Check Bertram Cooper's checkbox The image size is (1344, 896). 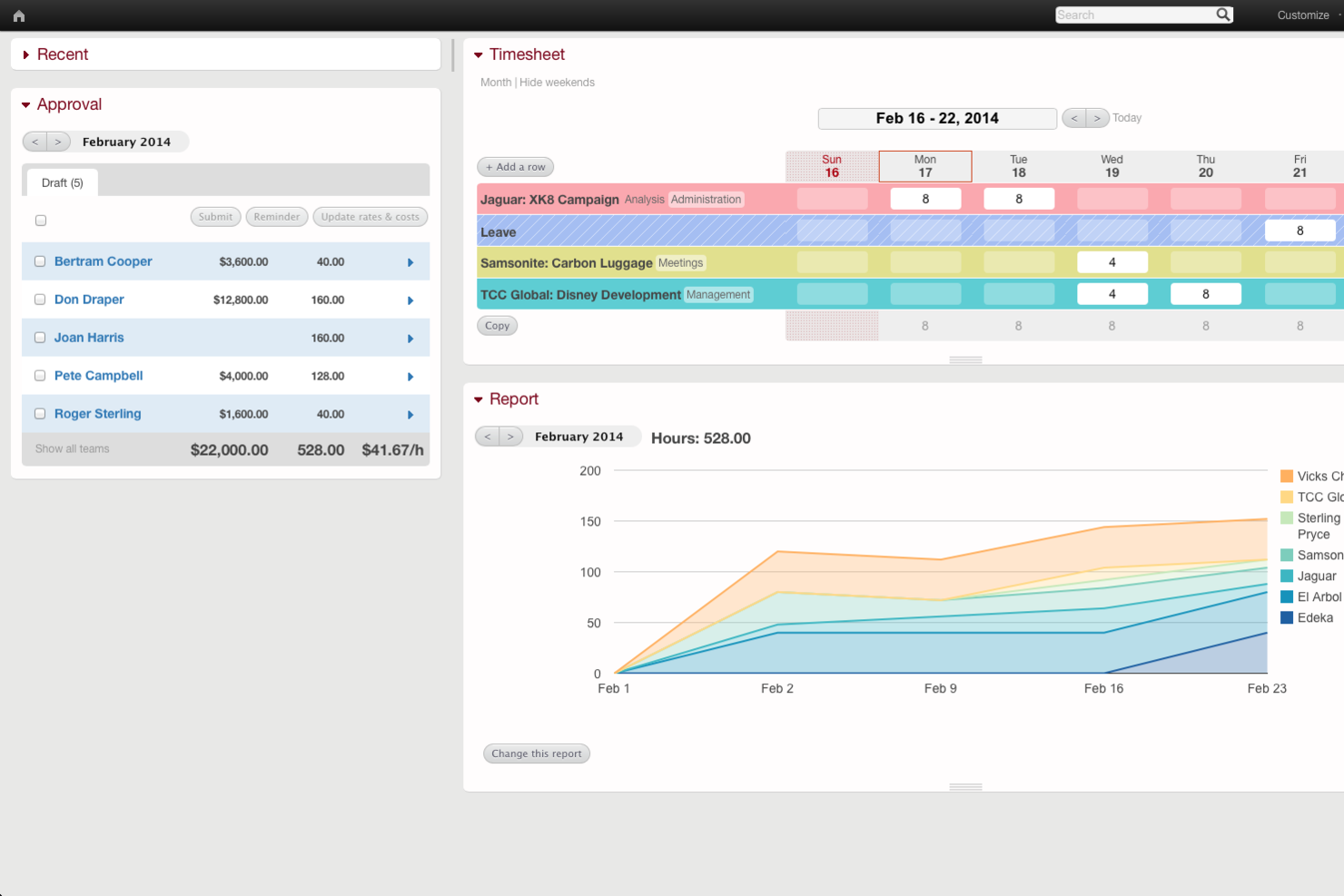tap(40, 261)
